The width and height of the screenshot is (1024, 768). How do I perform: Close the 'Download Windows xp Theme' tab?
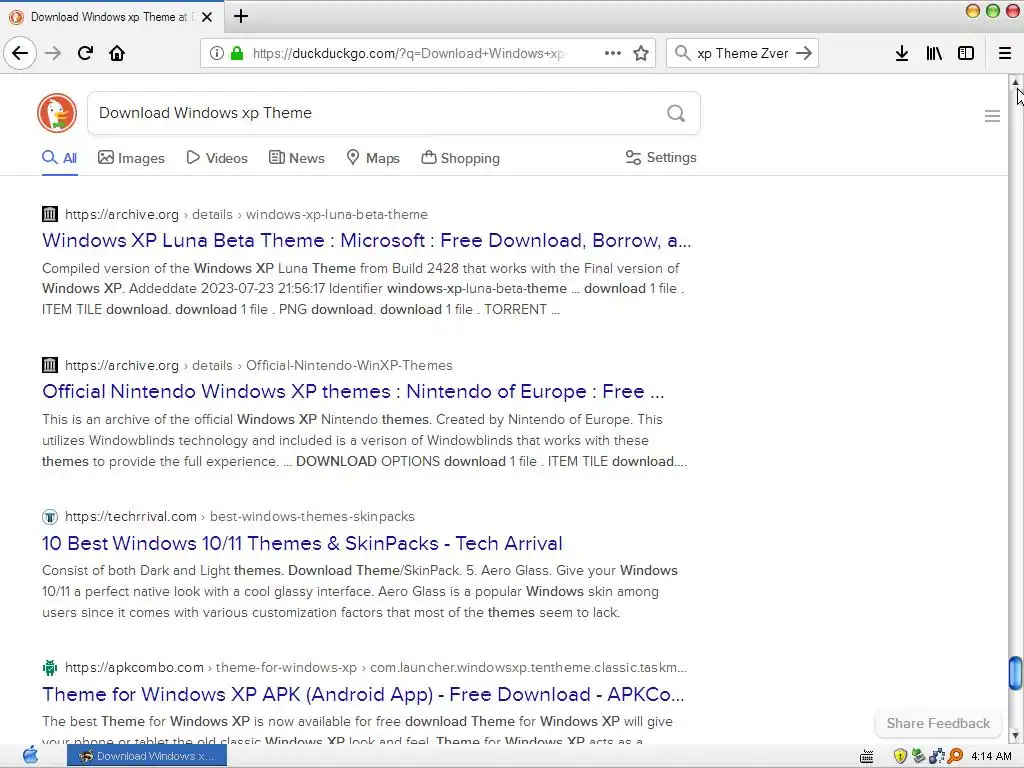[x=207, y=17]
